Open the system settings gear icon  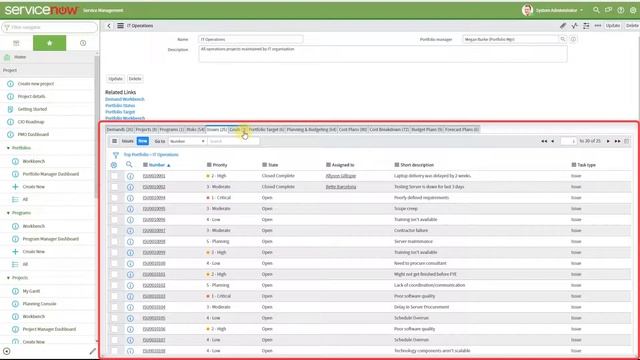633,10
